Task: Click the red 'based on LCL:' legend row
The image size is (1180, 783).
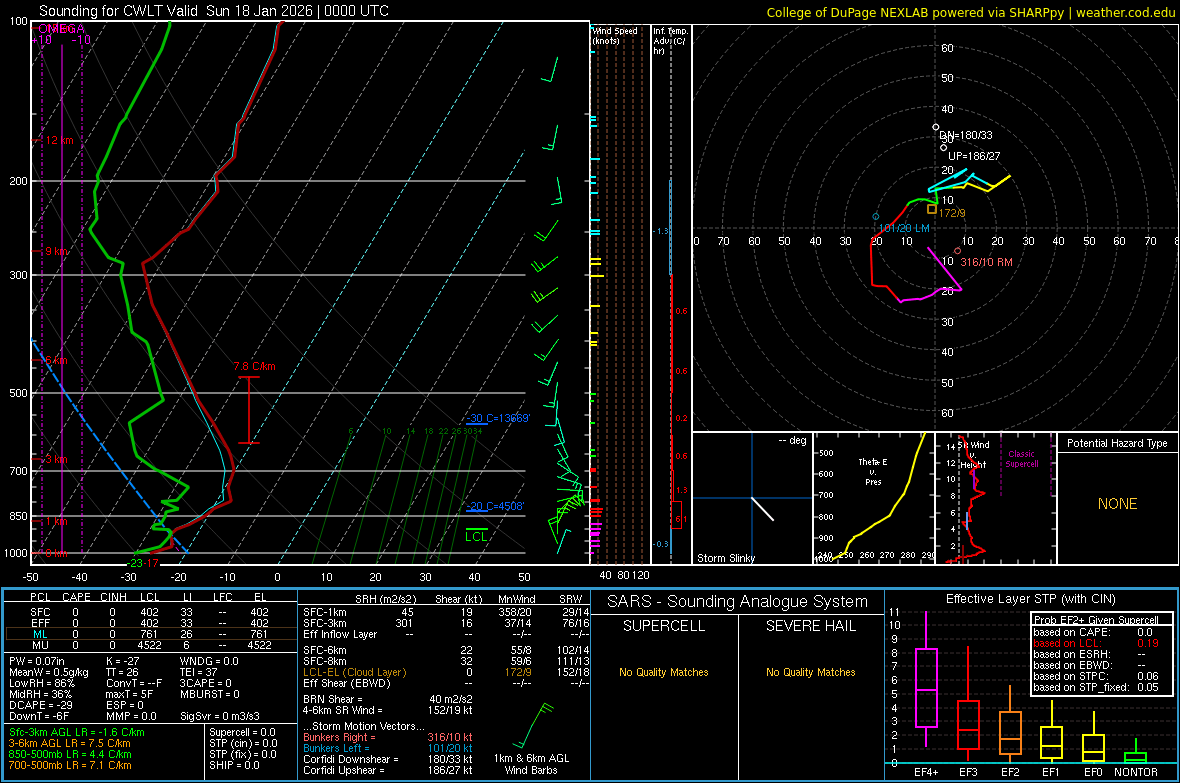Action: click(1096, 643)
